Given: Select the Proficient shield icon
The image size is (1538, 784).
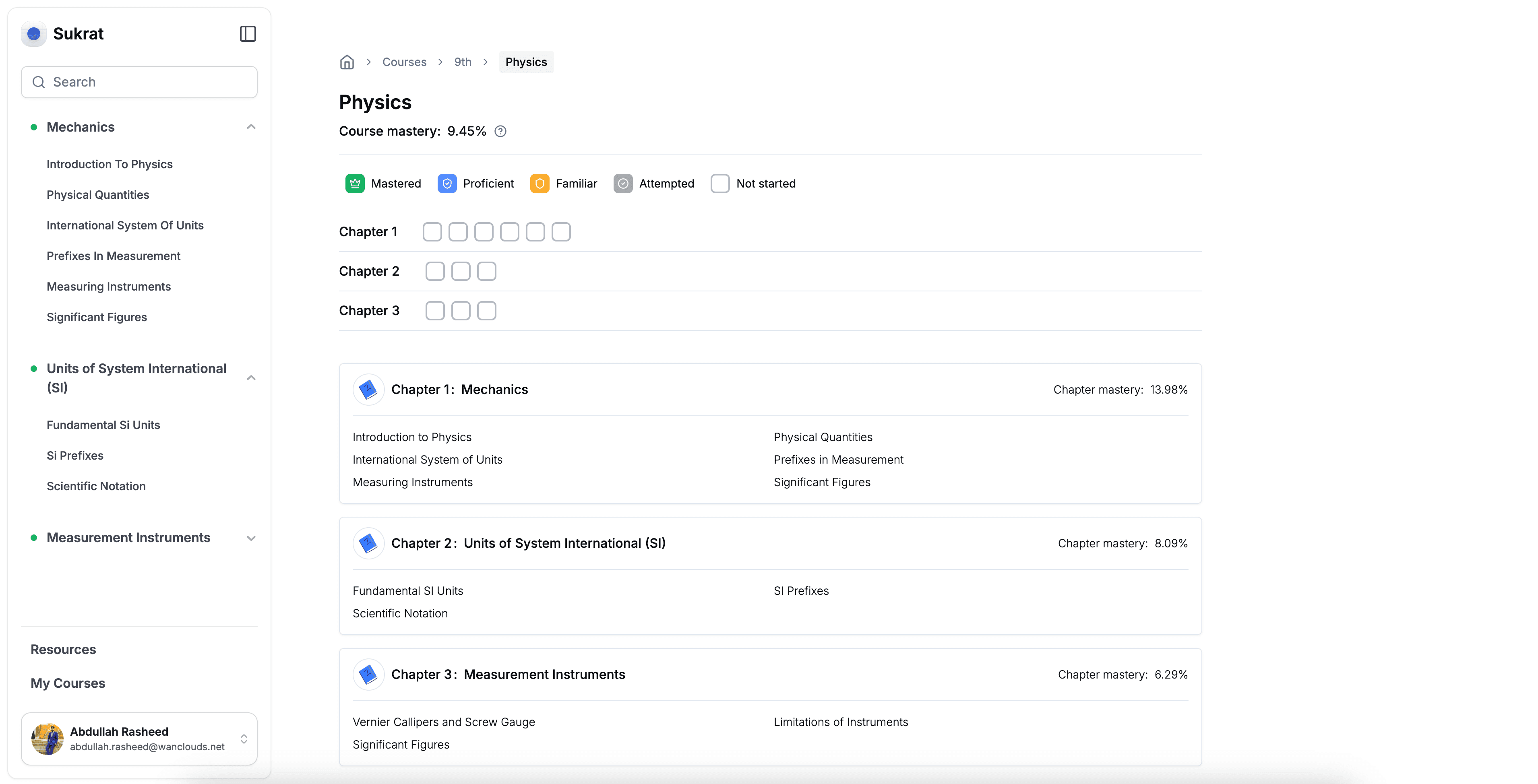Looking at the screenshot, I should [x=447, y=183].
